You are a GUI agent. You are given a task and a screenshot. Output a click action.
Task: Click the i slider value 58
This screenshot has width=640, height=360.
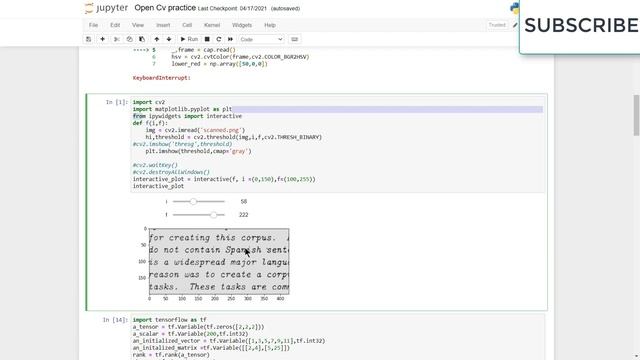click(x=244, y=201)
